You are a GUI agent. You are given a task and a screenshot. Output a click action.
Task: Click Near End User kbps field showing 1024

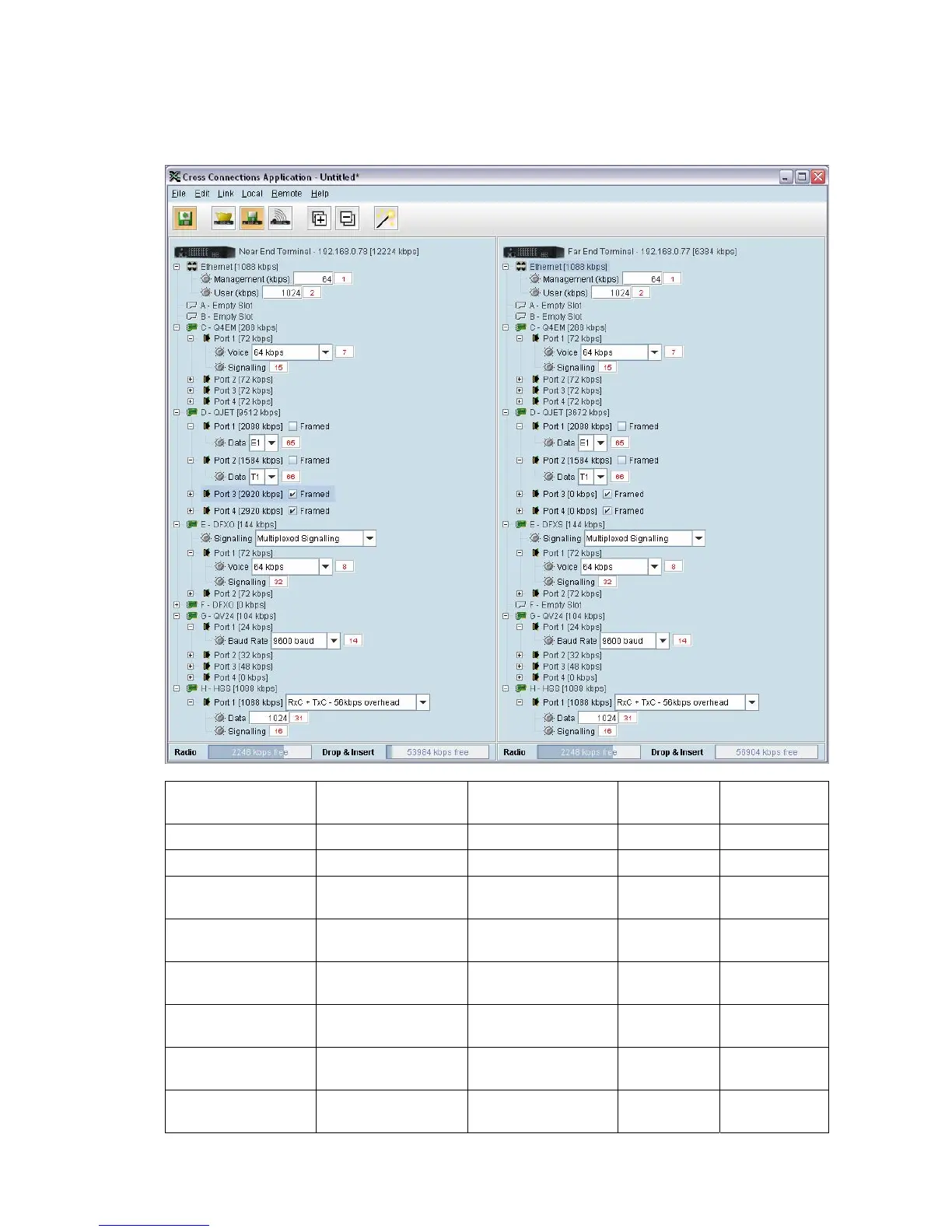click(282, 292)
